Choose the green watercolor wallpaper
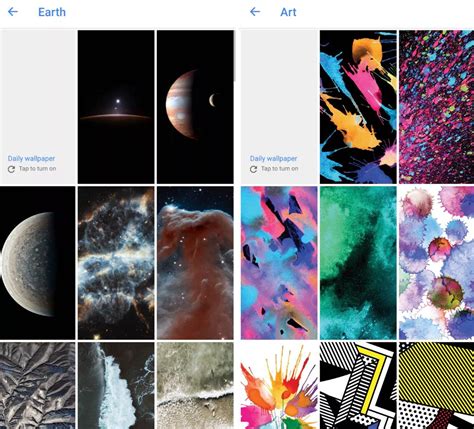Viewport: 474px width, 429px height. 358,263
